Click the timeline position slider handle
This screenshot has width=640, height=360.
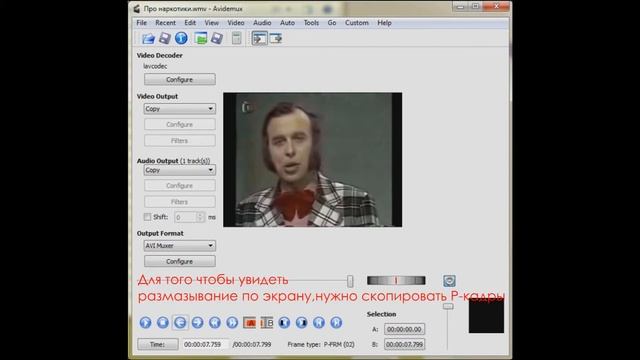tap(350, 281)
